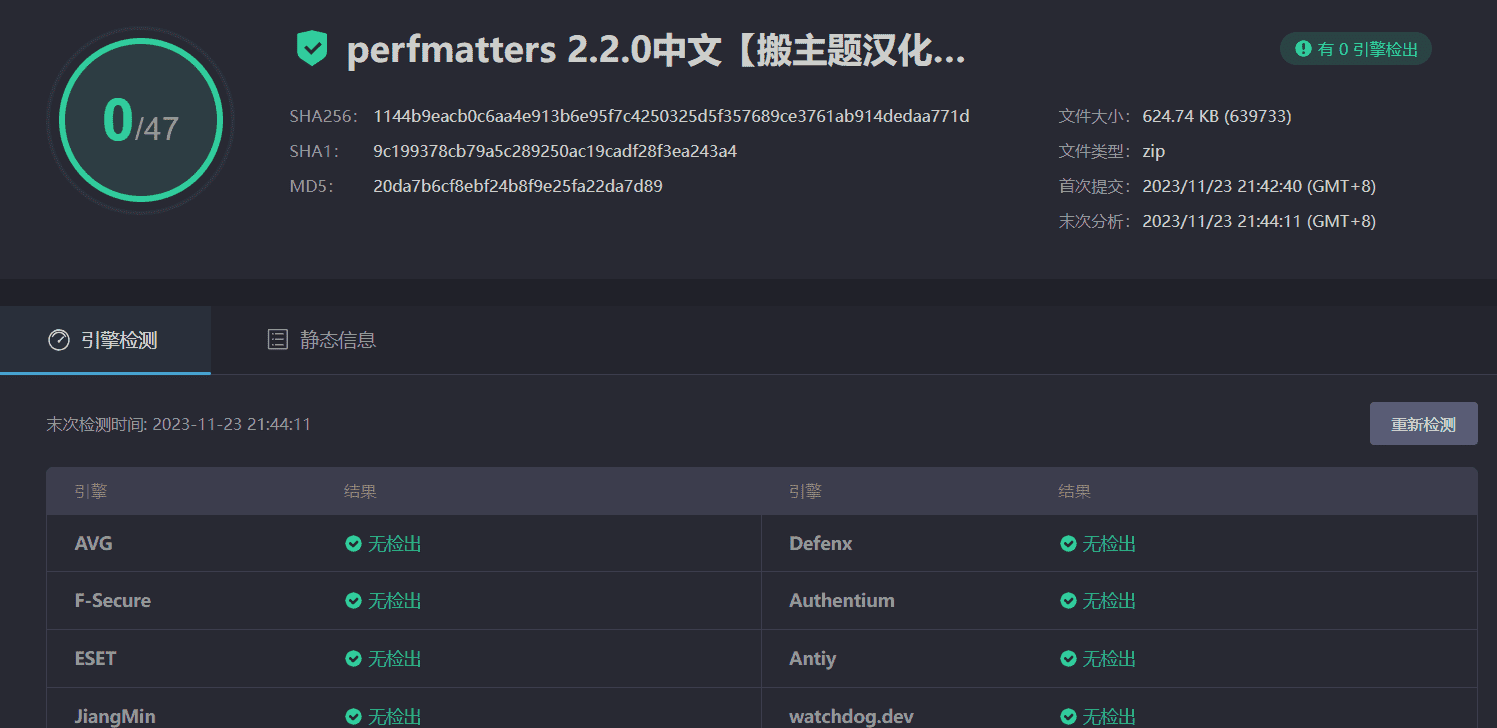Click the perfmatters 2.2.0中文 file title
This screenshot has width=1497, height=728.
click(x=656, y=50)
